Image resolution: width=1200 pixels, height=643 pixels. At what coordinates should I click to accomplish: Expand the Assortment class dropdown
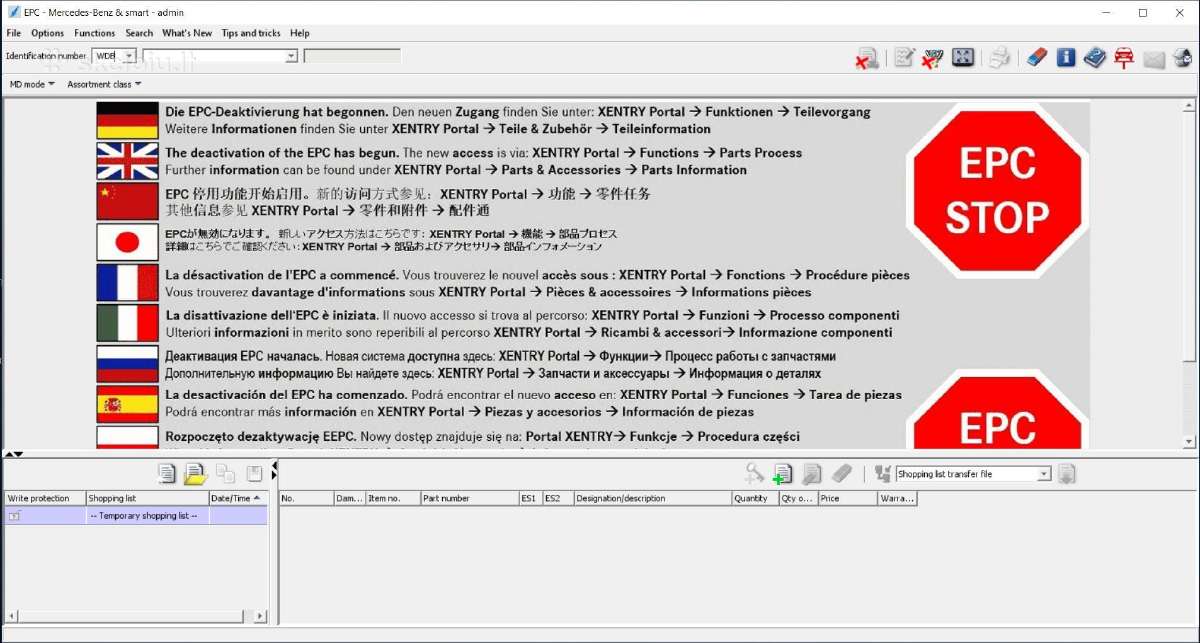(x=104, y=84)
